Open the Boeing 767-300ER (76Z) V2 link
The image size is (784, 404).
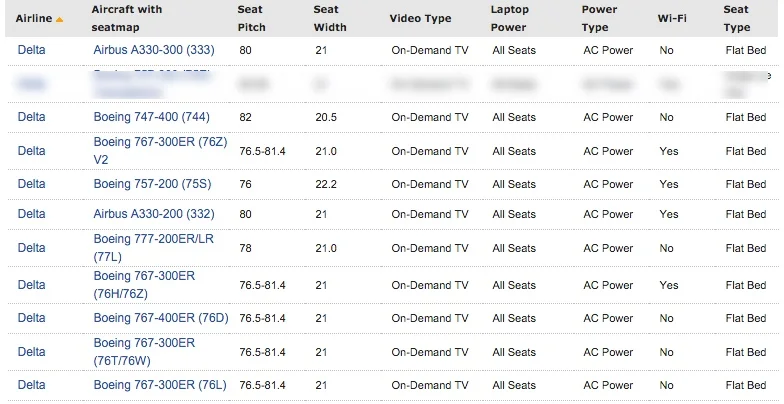[x=160, y=150]
